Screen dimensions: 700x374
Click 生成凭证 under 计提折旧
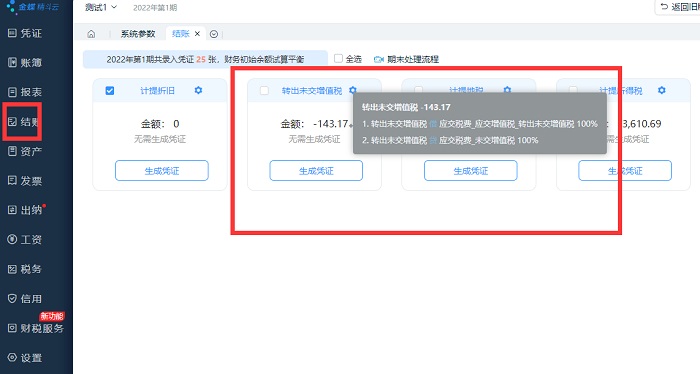click(x=162, y=170)
